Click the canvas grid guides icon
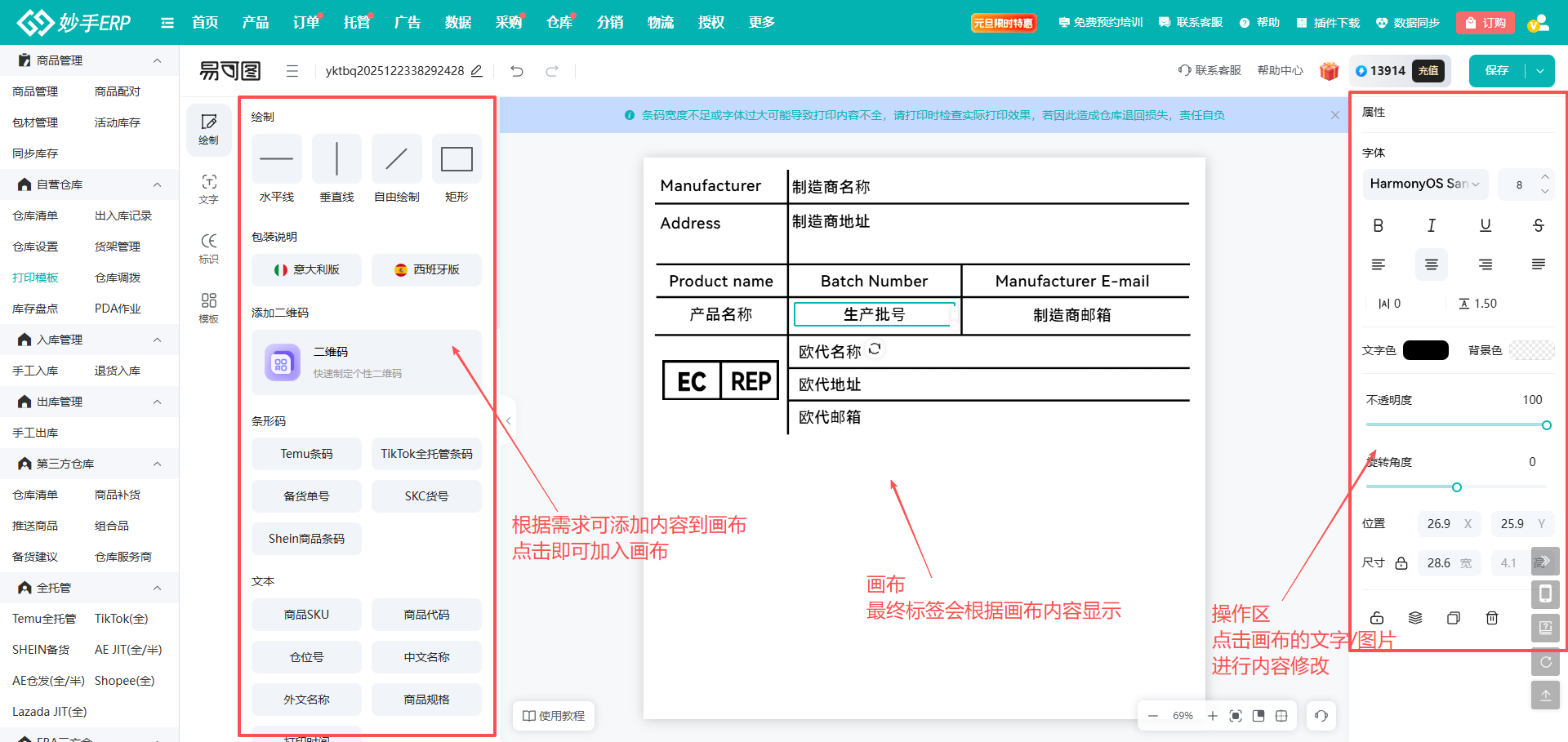Image resolution: width=1568 pixels, height=742 pixels. coord(1281,716)
